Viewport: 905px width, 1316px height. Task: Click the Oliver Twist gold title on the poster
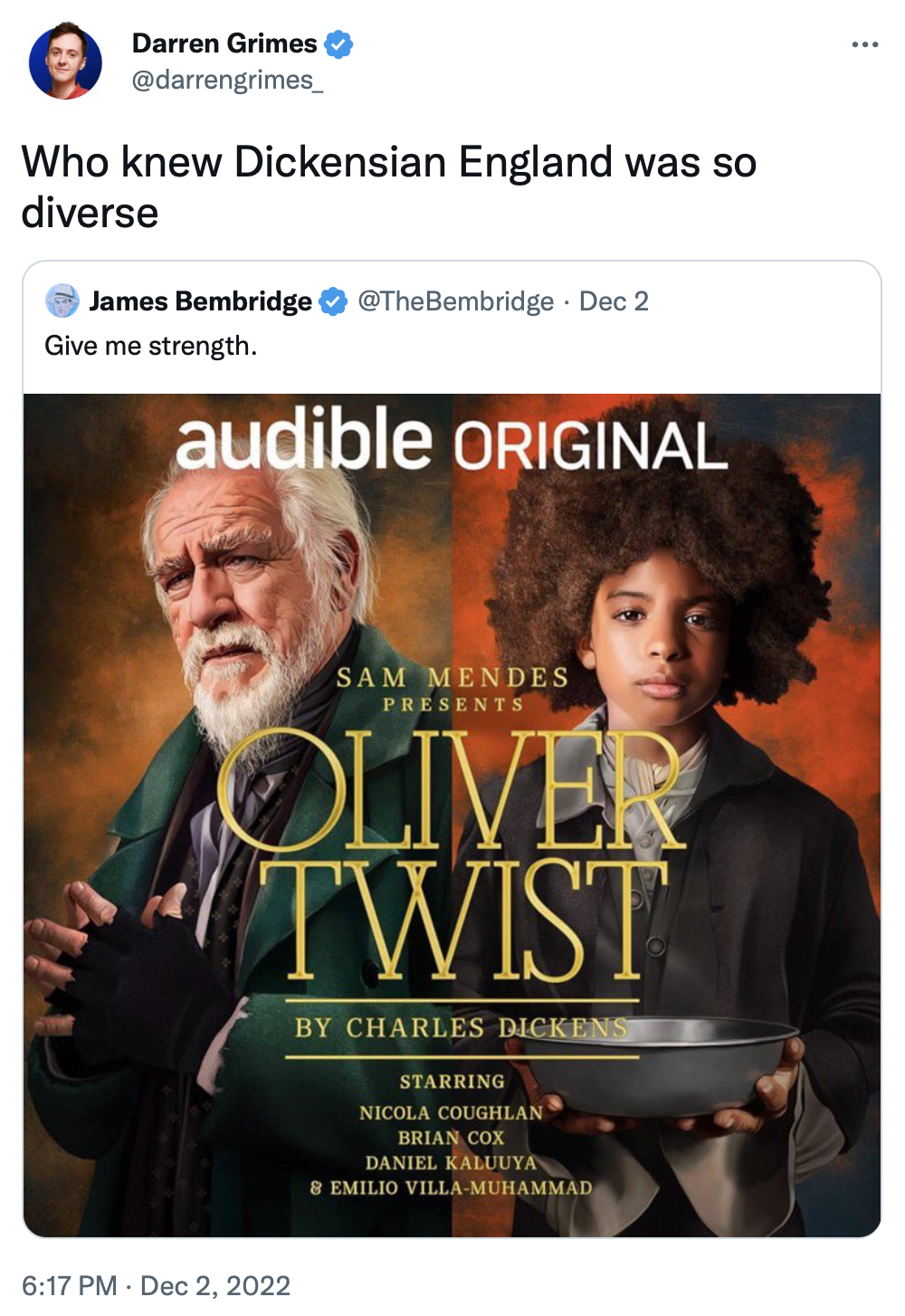coord(448,855)
